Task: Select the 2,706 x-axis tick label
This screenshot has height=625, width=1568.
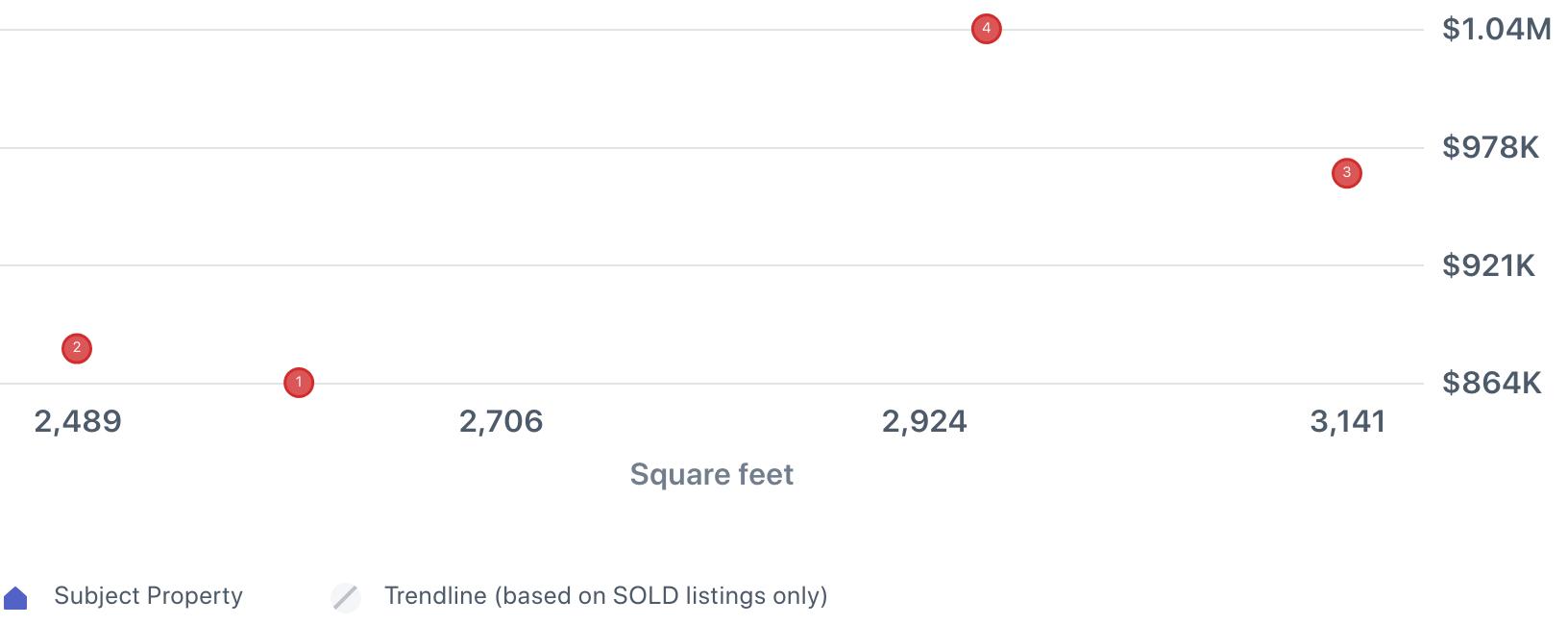Action: pos(501,421)
